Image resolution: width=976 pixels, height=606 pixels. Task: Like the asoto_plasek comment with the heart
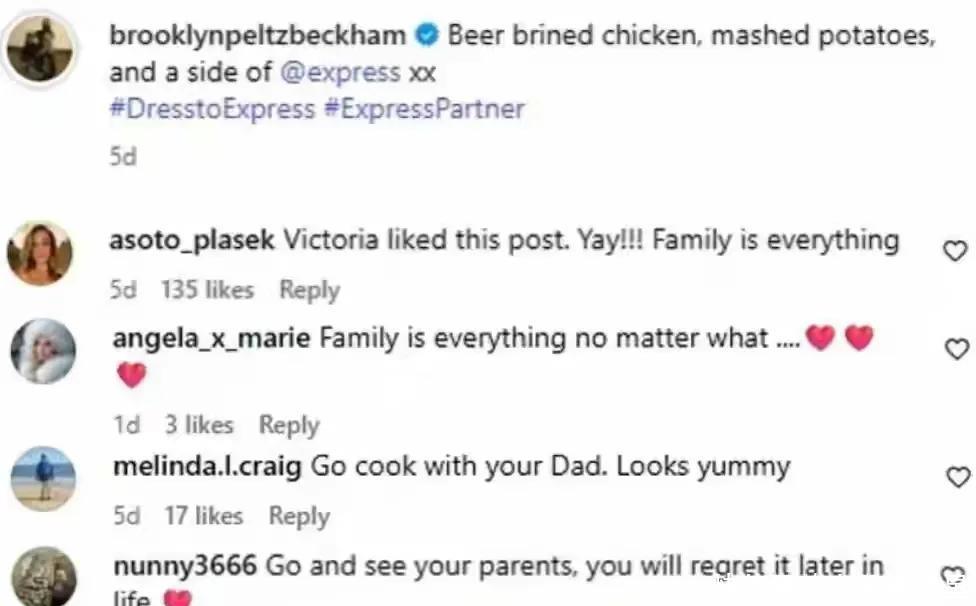click(x=955, y=250)
